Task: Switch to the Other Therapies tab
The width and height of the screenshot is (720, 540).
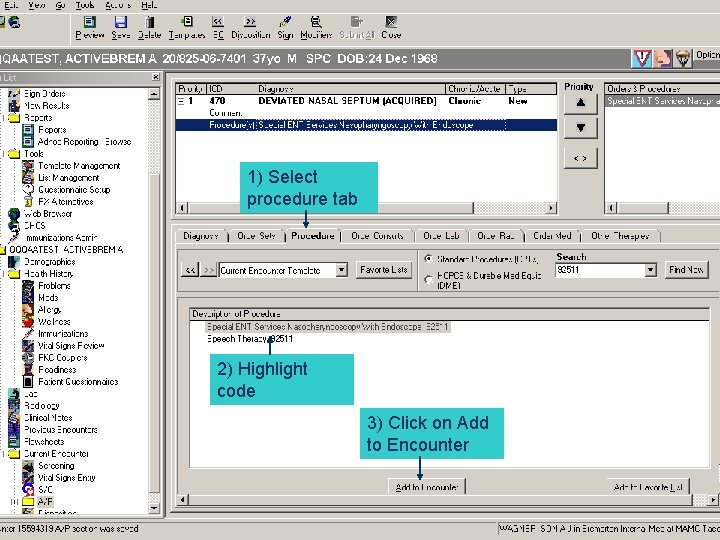Action: click(620, 236)
